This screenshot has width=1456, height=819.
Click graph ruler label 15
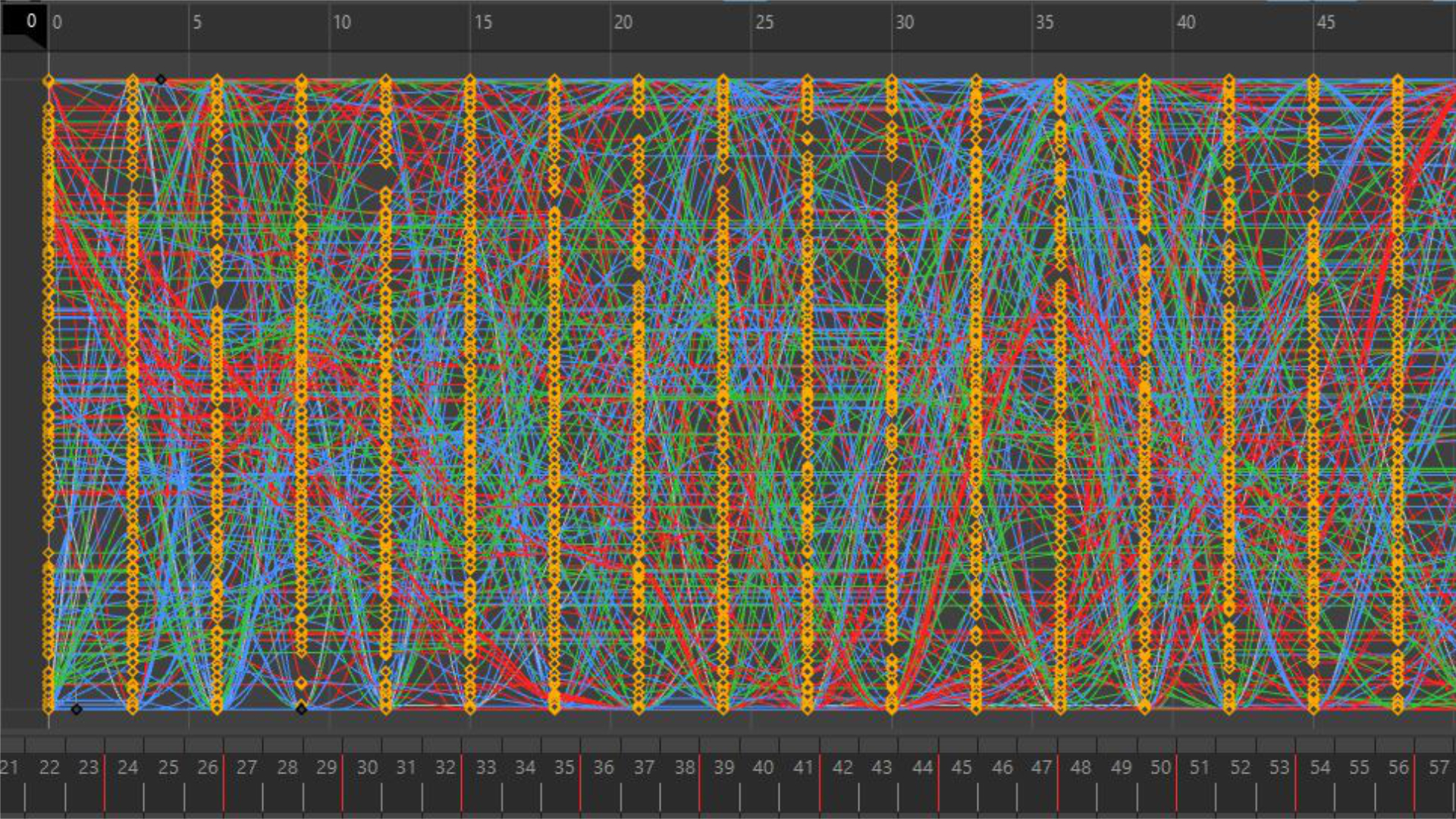pyautogui.click(x=483, y=23)
